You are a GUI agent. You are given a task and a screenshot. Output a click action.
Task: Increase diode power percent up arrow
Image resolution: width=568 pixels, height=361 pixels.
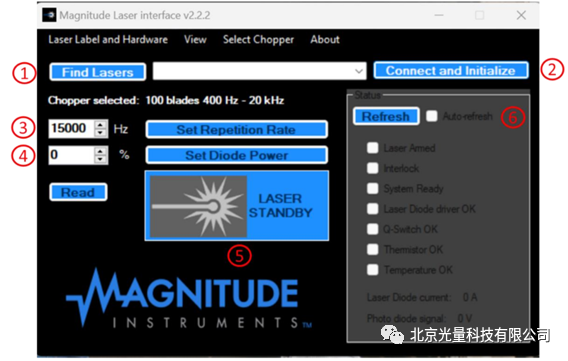point(100,151)
